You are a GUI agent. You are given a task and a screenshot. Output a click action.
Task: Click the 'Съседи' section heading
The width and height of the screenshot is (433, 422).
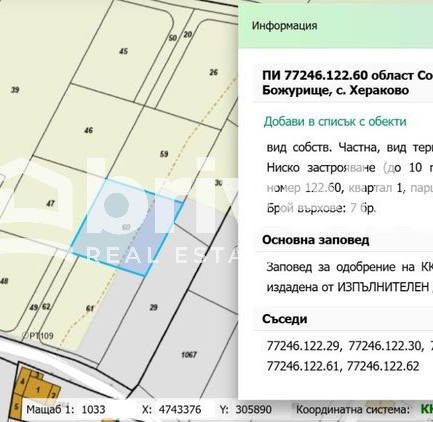(285, 319)
